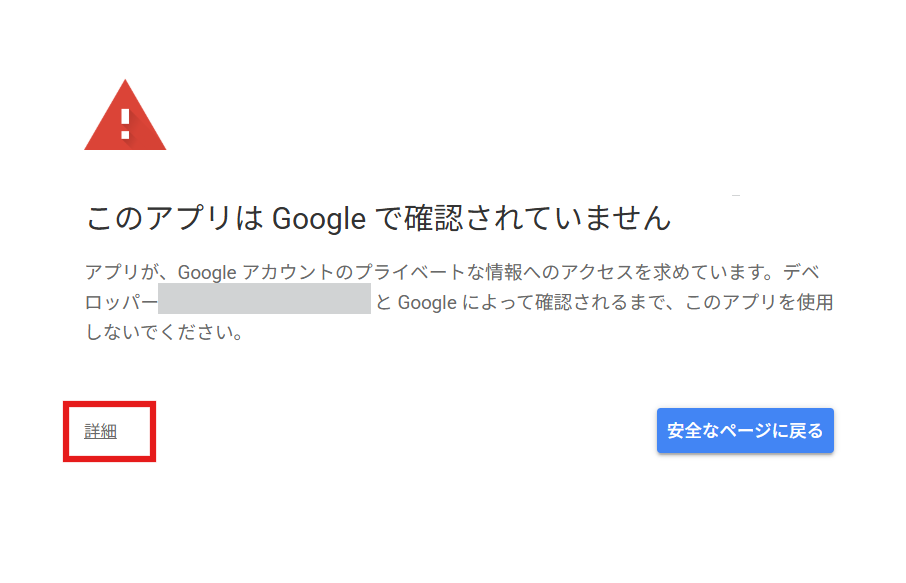The image size is (906, 583).
Task: Click the word Google in the heading
Action: pyautogui.click(x=319, y=218)
